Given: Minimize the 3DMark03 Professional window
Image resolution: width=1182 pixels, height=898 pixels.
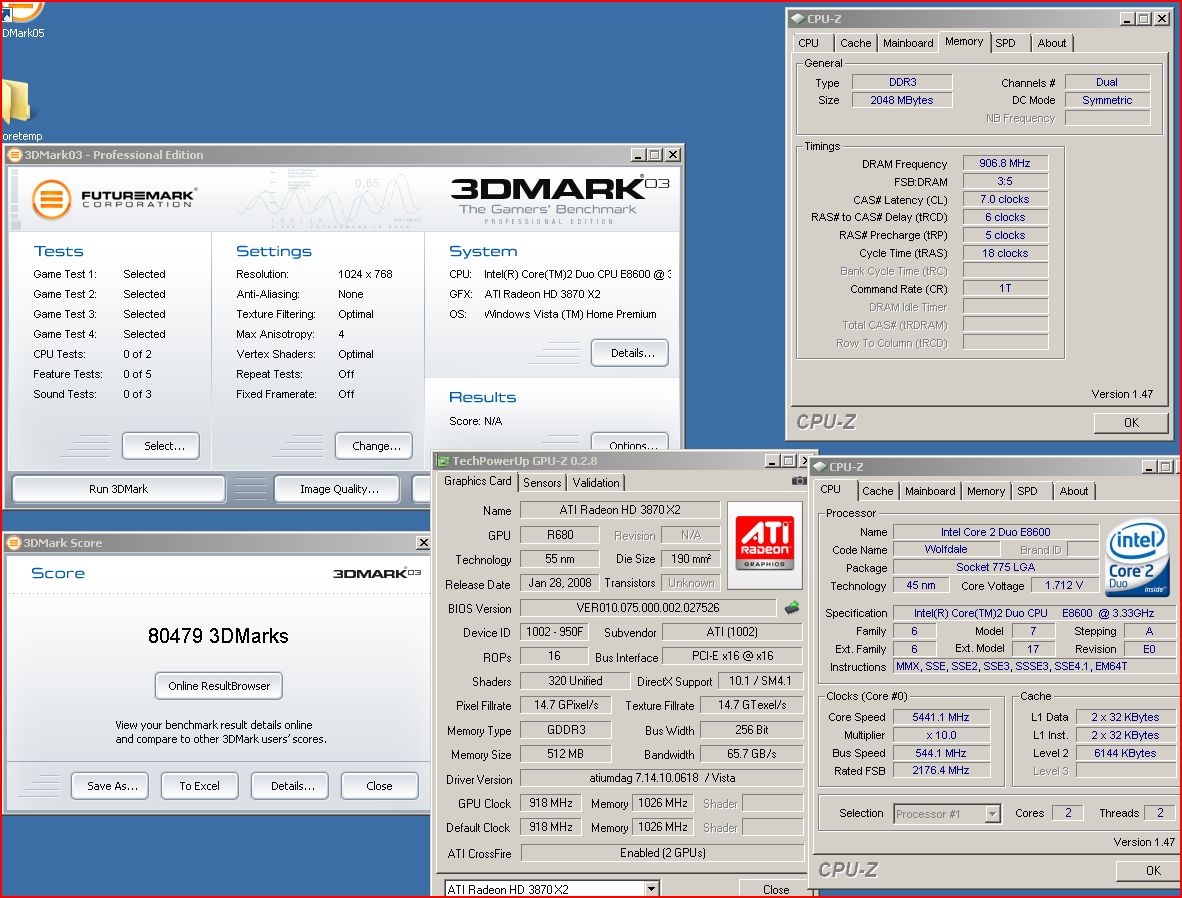Looking at the screenshot, I should click(x=638, y=155).
